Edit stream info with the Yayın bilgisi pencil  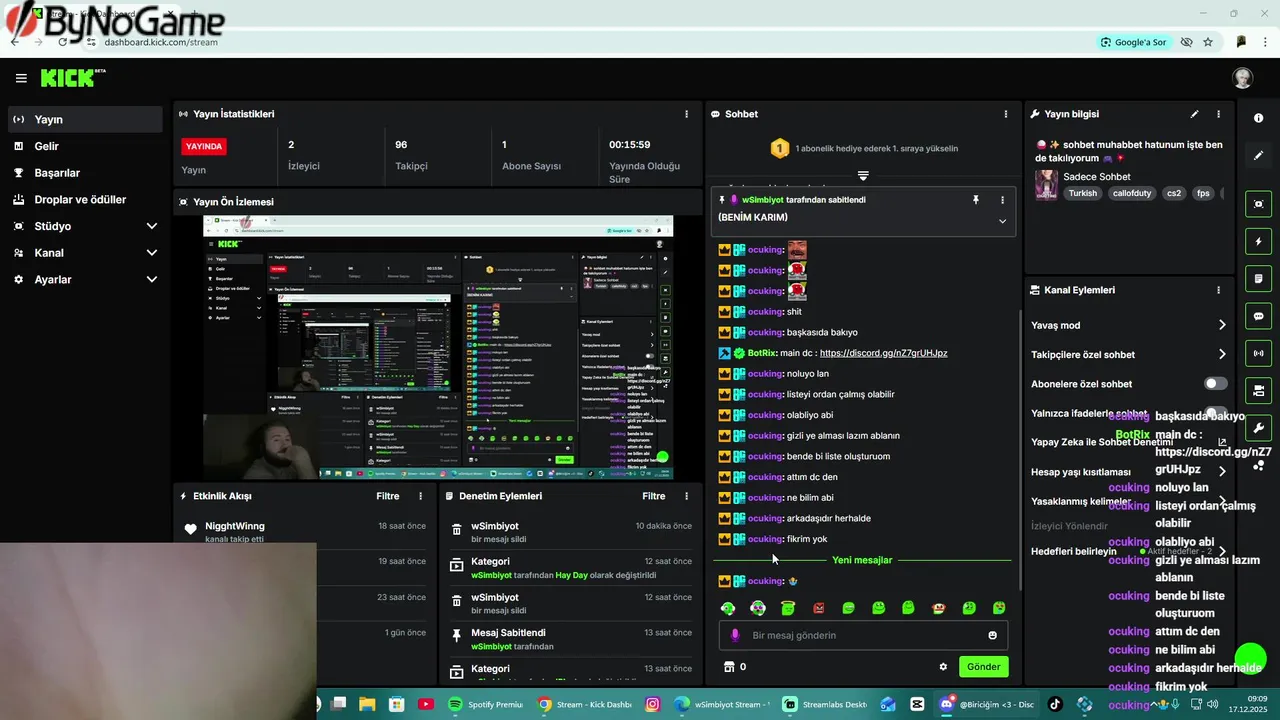click(x=1194, y=114)
